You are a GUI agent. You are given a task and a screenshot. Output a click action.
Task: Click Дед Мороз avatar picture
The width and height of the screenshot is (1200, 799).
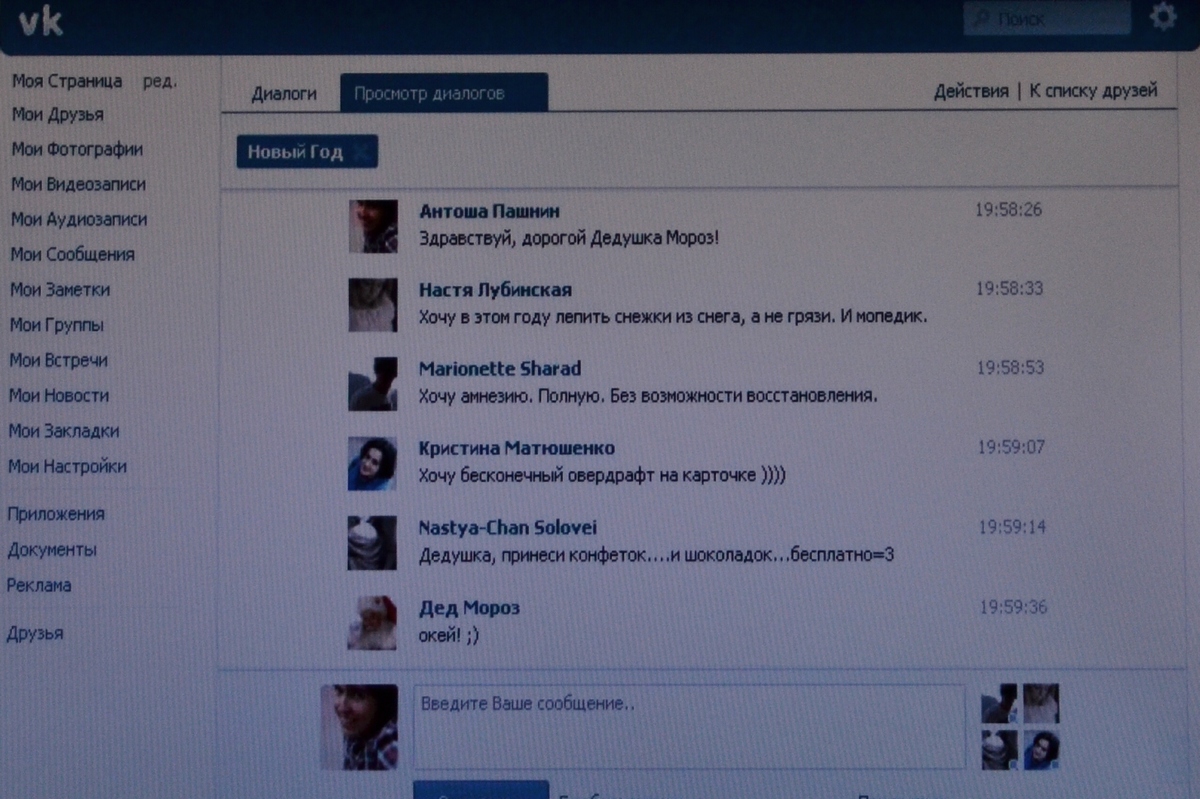(373, 623)
